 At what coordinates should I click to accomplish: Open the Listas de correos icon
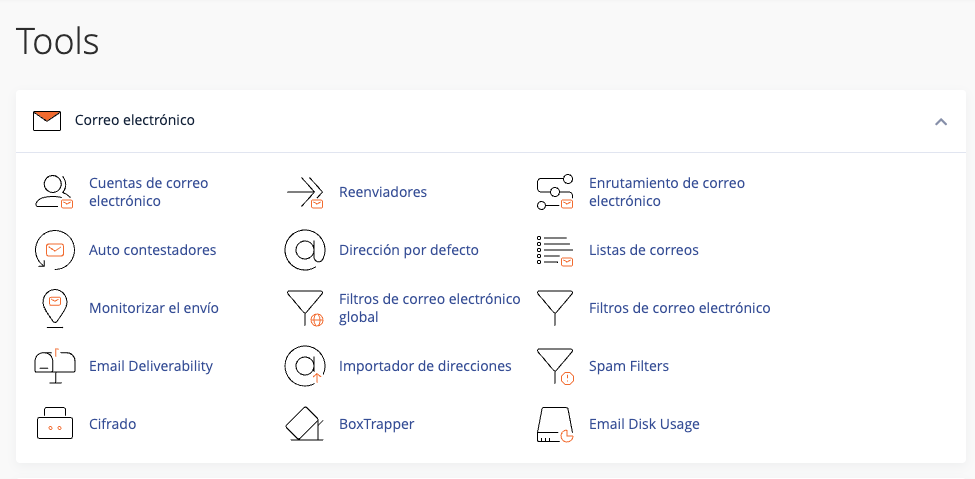click(554, 250)
